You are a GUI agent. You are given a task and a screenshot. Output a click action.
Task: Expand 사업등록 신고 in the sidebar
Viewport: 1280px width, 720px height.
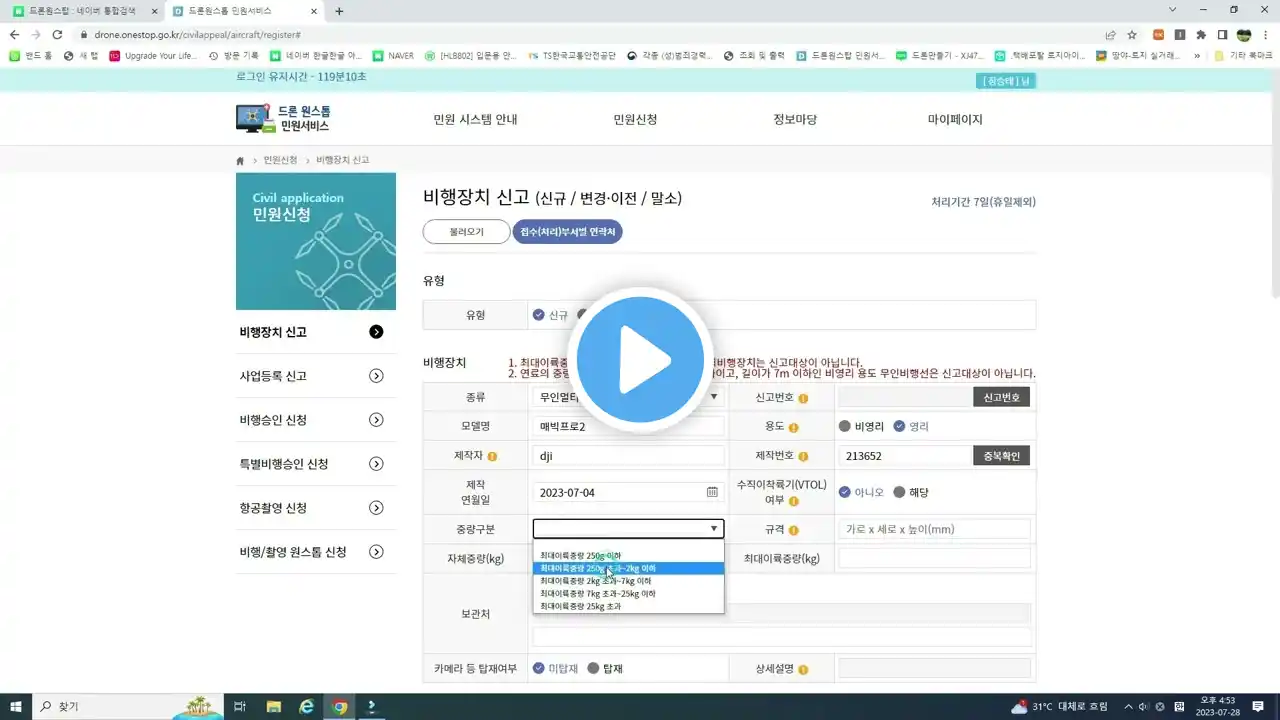(376, 376)
